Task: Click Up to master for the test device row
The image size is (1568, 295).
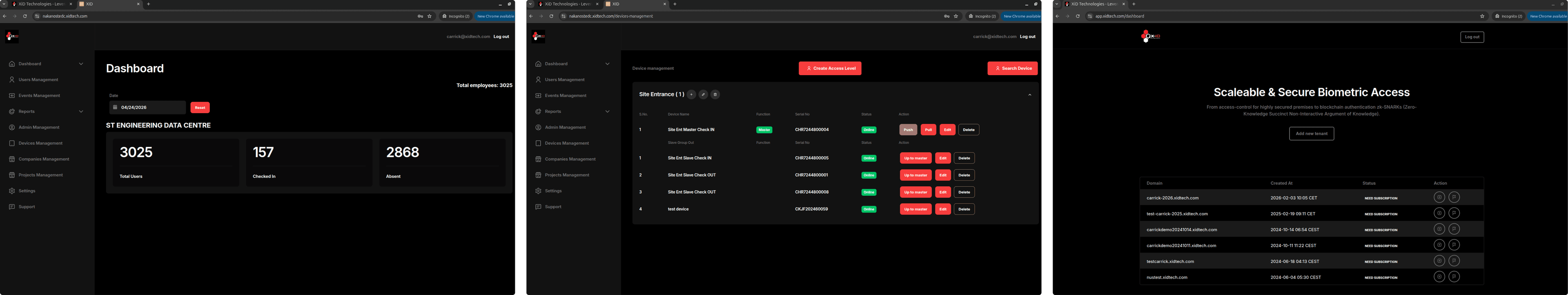Action: click(x=915, y=209)
